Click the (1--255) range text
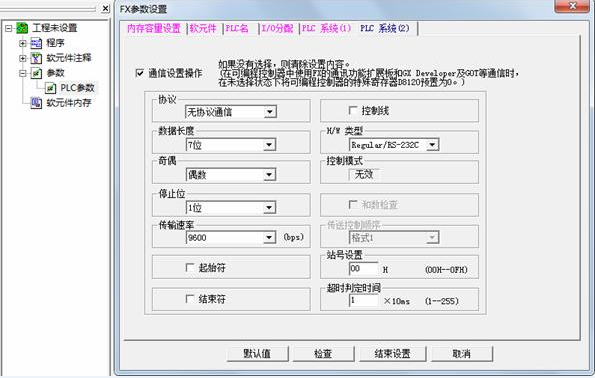This screenshot has height=378, width=595. tap(442, 301)
